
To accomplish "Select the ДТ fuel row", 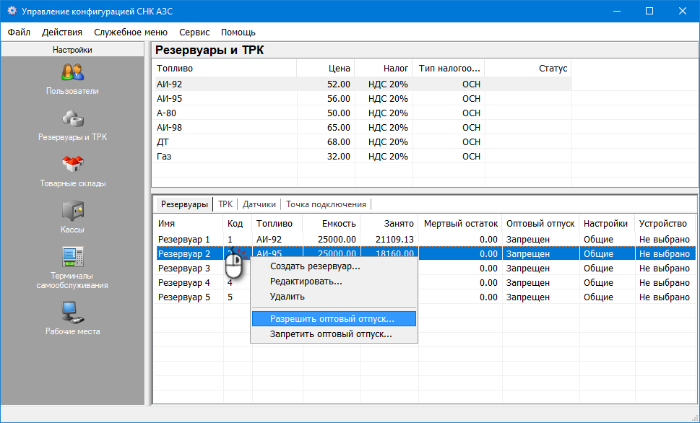I will click(x=162, y=142).
